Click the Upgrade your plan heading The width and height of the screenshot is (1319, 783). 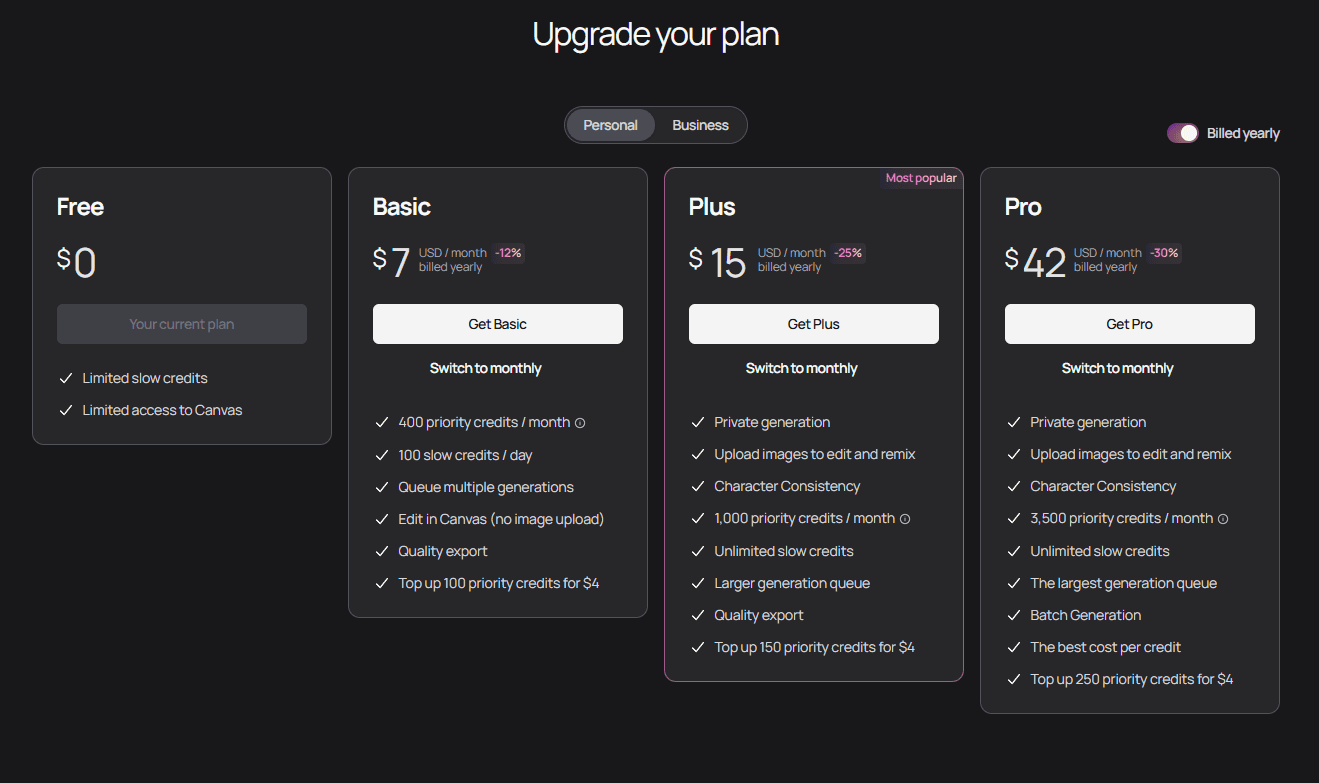(656, 35)
